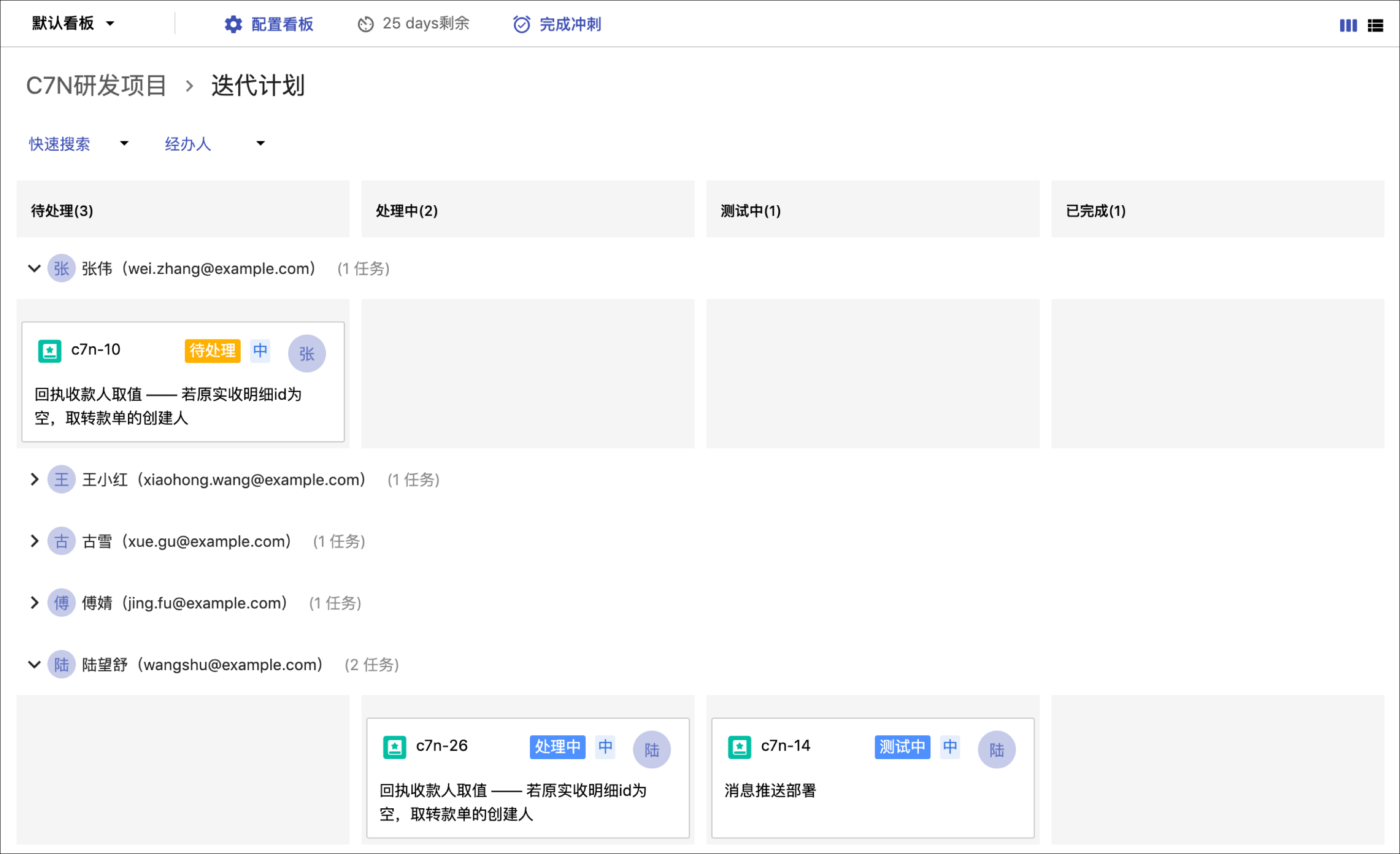Viewport: 1400px width, 854px height.
Task: Expand the 傅婧 swimlane
Action: coord(34,602)
